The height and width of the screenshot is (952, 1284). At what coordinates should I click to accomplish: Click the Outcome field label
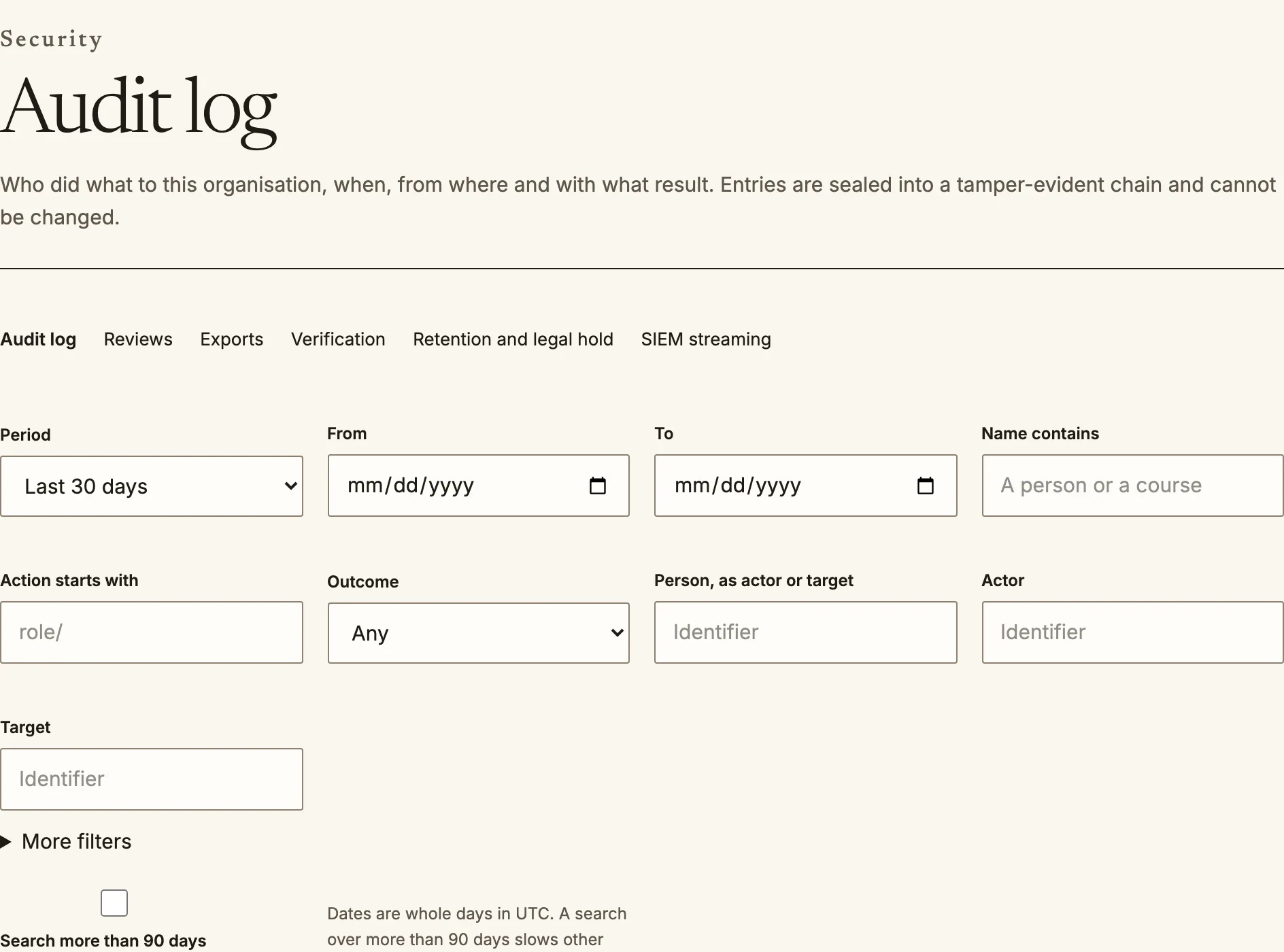pyautogui.click(x=363, y=582)
